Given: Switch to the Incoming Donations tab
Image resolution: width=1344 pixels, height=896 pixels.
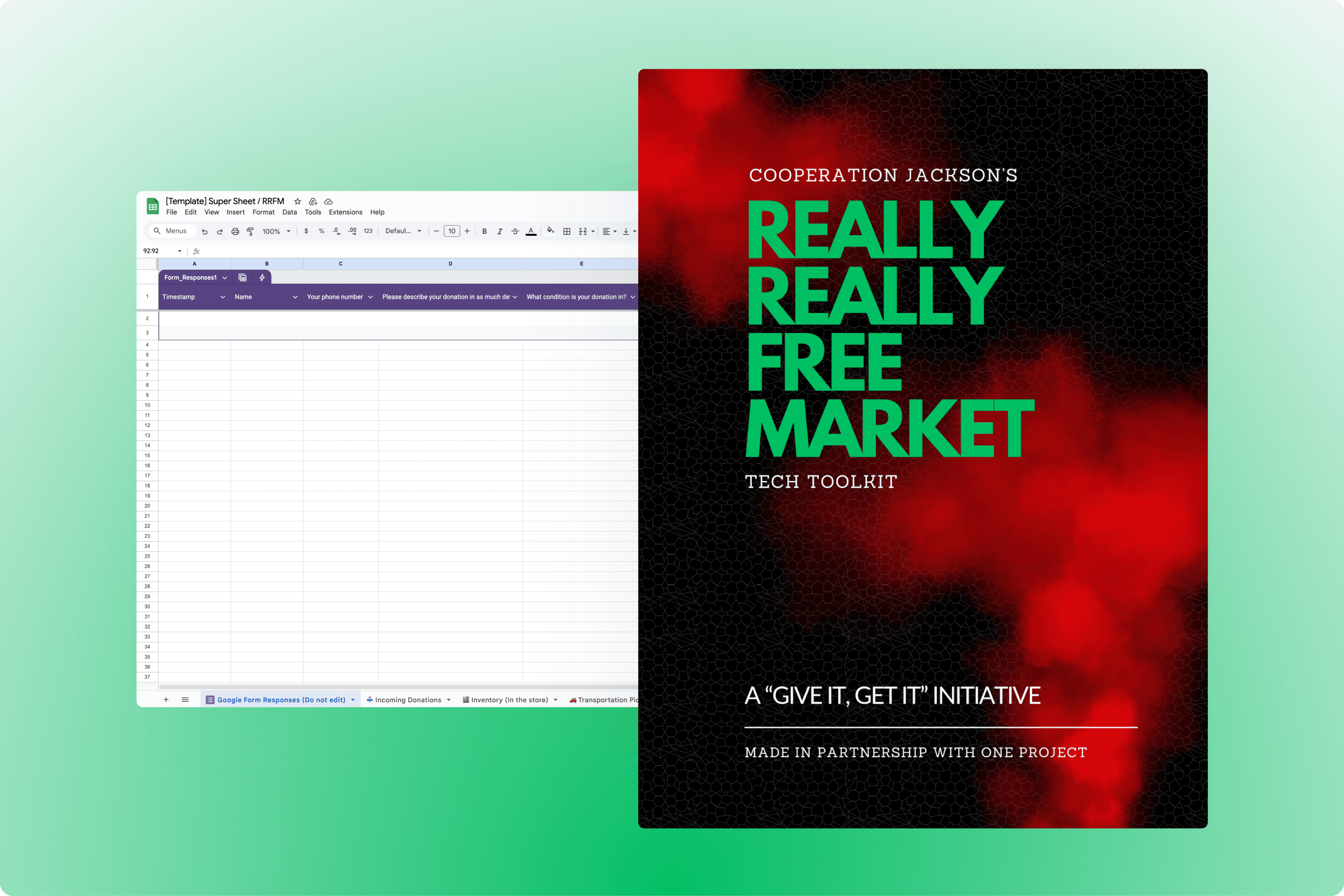Looking at the screenshot, I should 407,699.
